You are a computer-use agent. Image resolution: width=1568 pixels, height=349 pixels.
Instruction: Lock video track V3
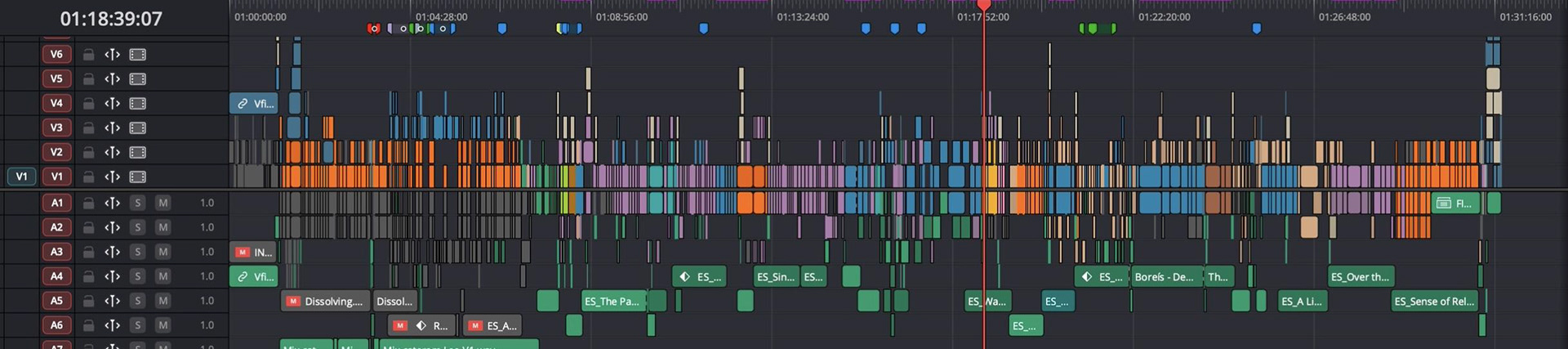88,128
